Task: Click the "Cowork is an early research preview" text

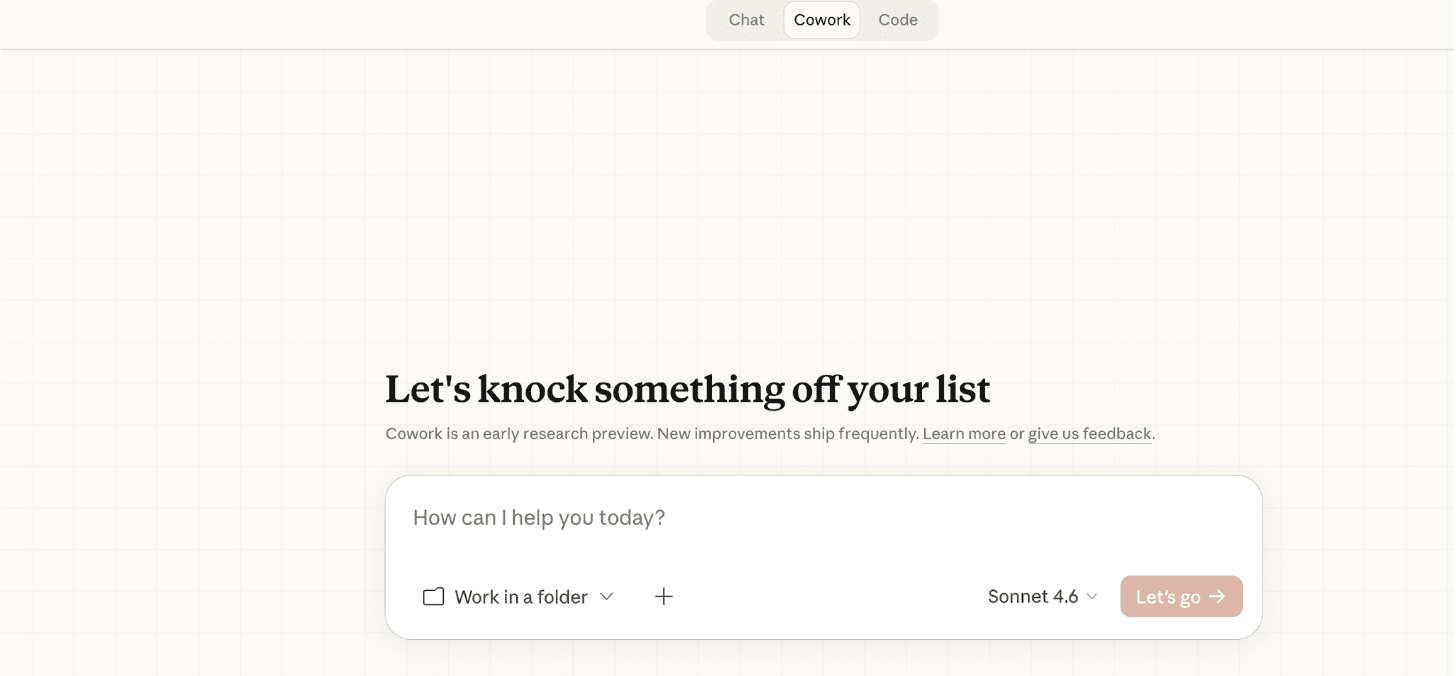Action: tap(518, 434)
